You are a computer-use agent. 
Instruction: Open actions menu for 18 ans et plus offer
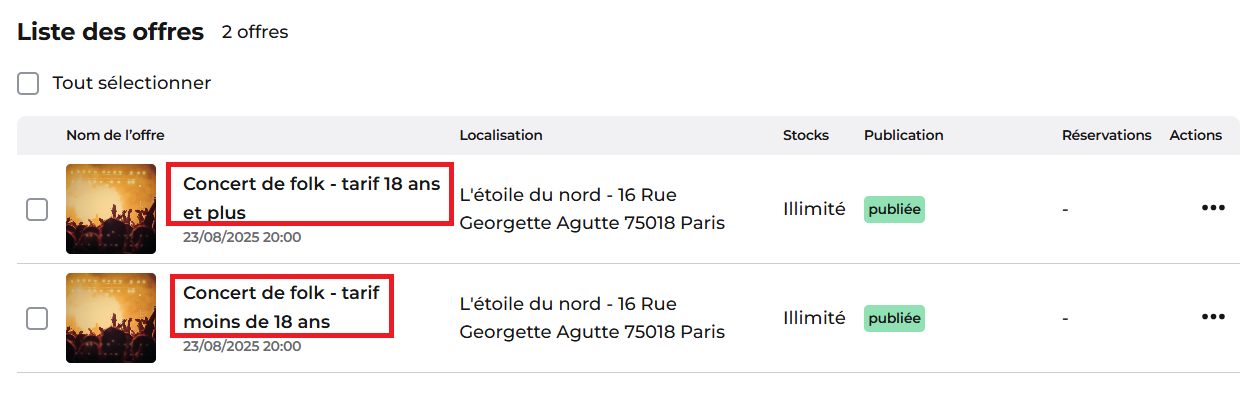(x=1213, y=208)
